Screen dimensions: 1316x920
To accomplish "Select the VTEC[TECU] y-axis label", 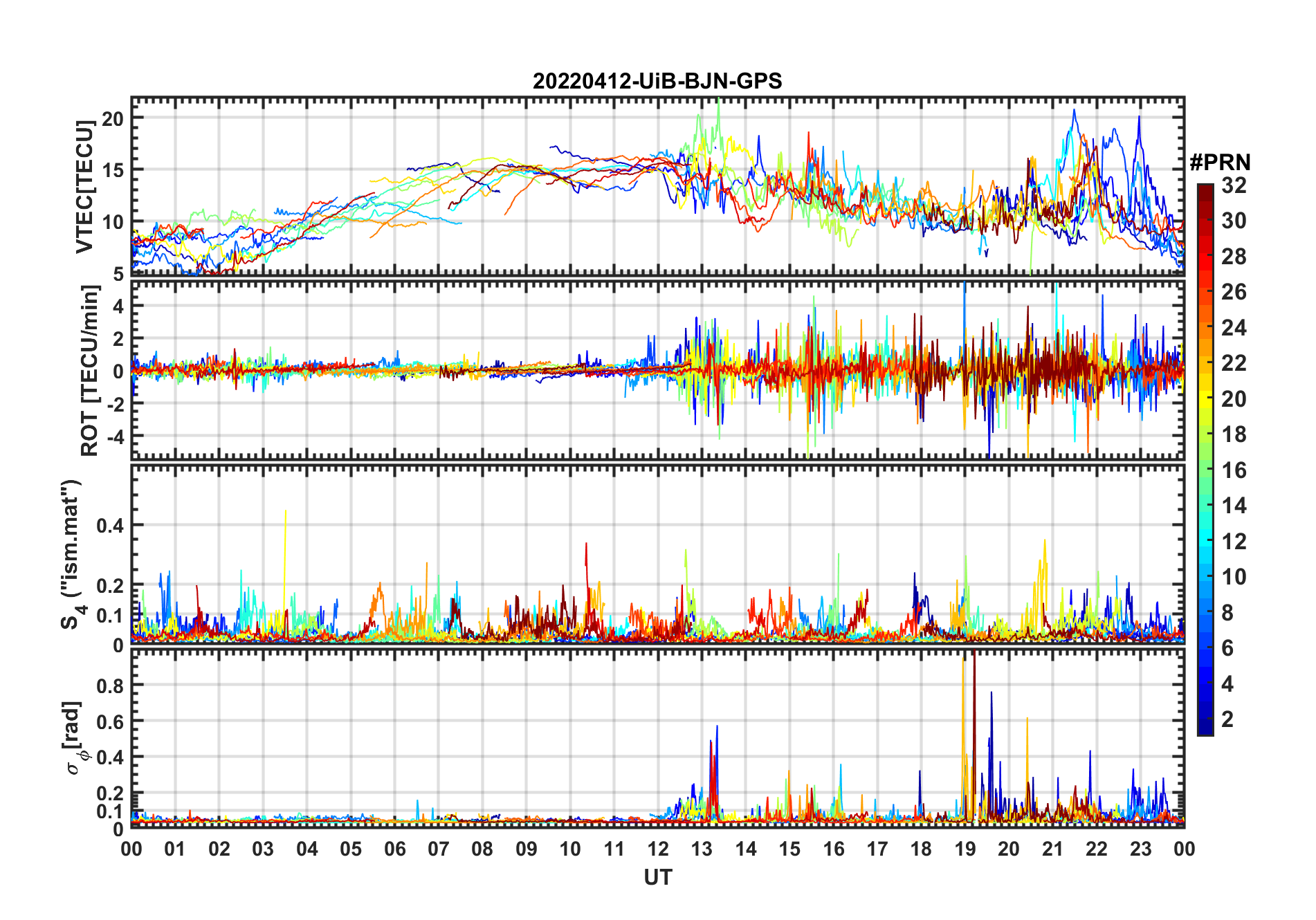I will (x=84, y=187).
